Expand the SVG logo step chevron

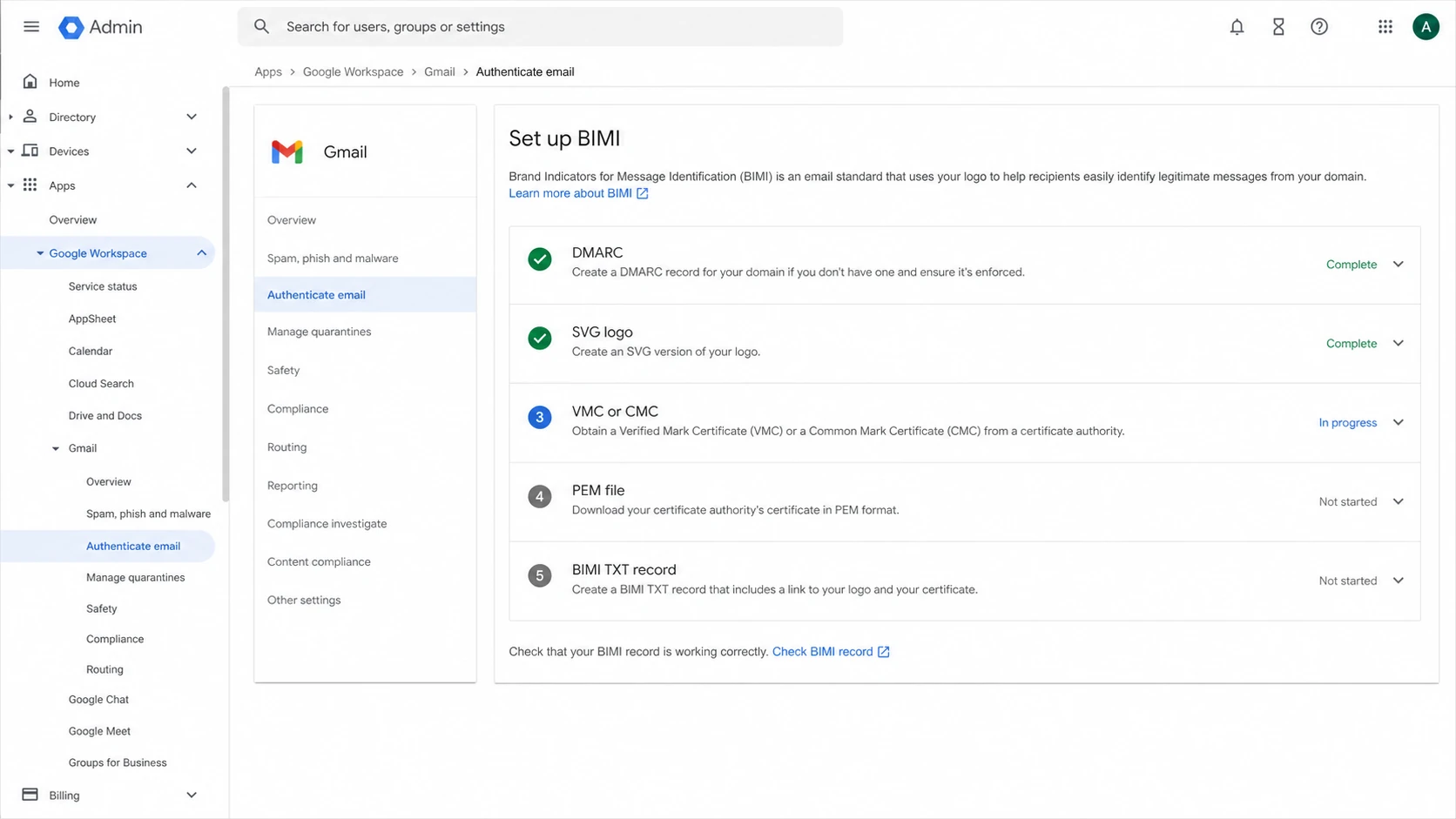pyautogui.click(x=1399, y=343)
